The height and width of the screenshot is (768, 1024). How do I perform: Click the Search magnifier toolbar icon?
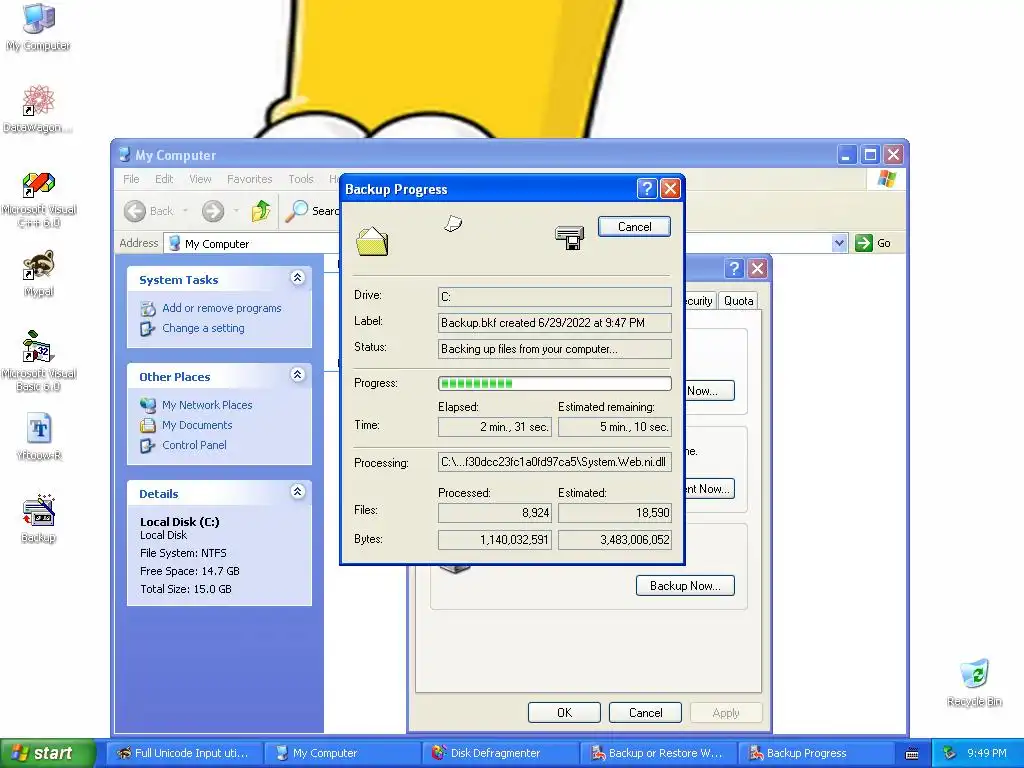click(297, 210)
